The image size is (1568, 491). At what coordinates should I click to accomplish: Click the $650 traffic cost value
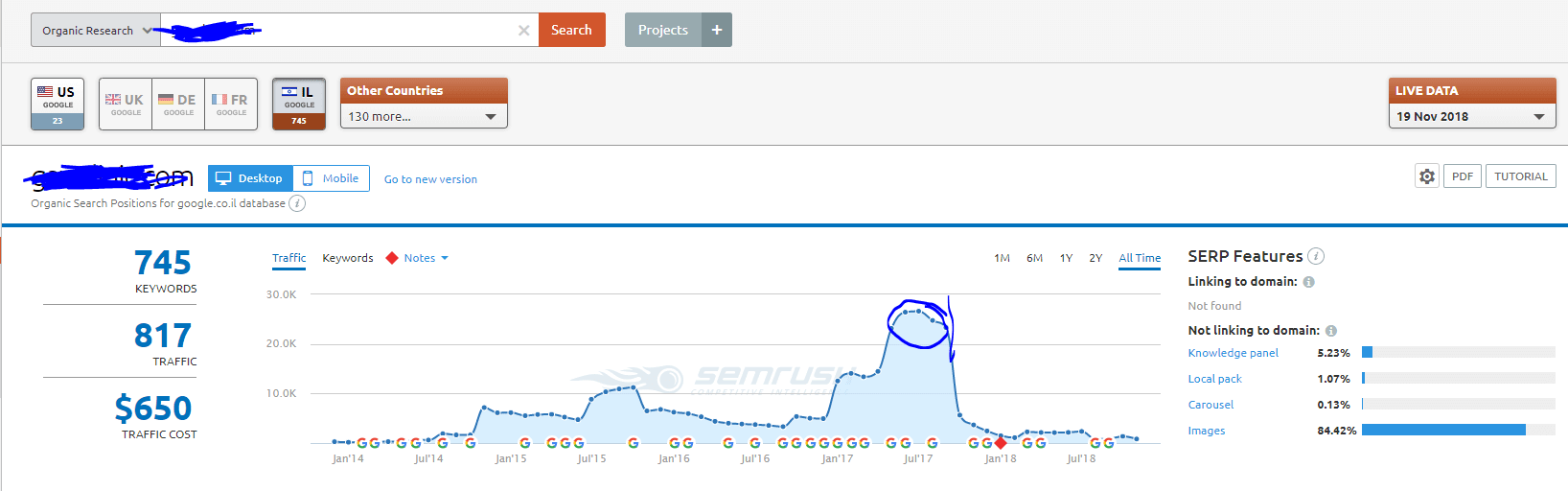point(153,409)
